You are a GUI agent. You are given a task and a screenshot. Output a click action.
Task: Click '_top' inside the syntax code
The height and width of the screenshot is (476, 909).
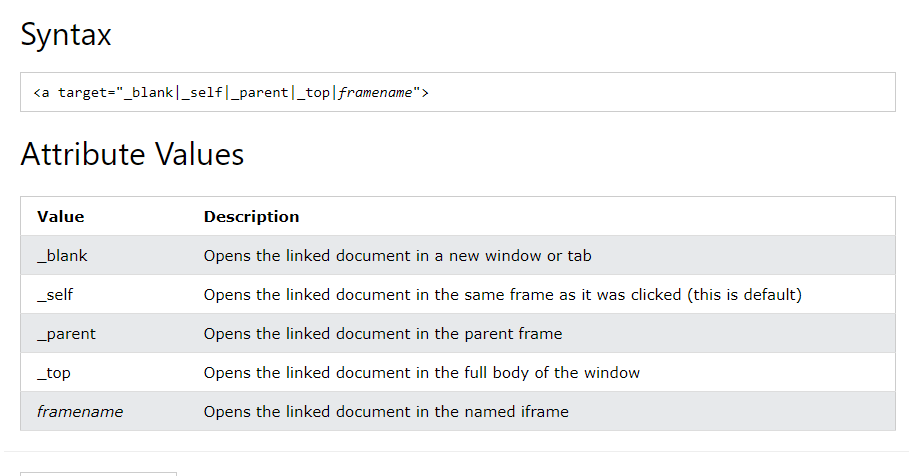pos(314,93)
